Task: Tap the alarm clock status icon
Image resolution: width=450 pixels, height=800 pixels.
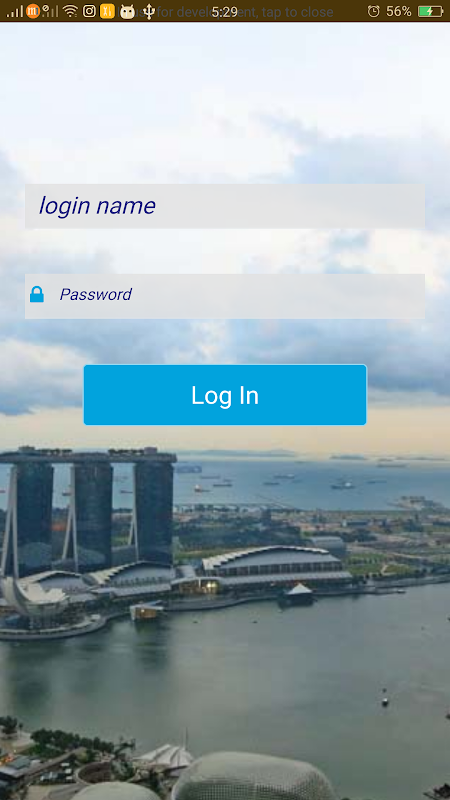Action: [373, 11]
